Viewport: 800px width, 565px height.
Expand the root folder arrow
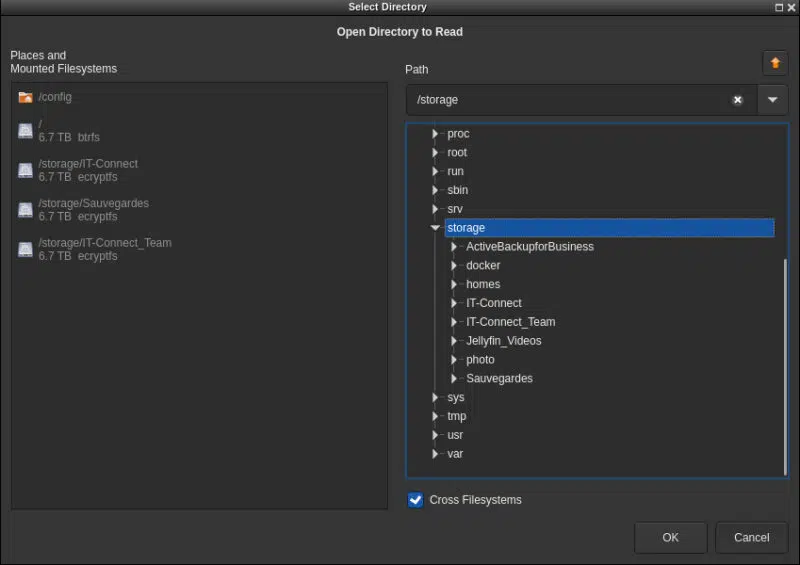click(x=435, y=153)
